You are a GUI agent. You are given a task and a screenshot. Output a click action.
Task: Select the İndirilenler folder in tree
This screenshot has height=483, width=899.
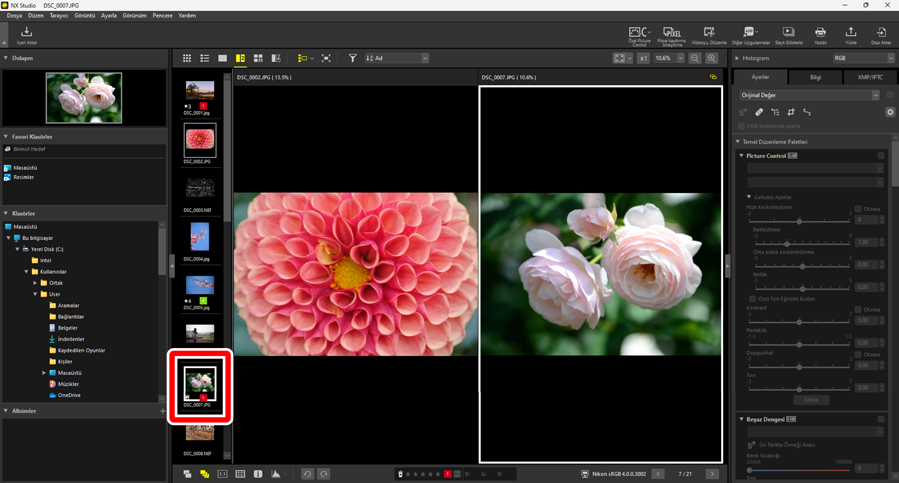point(70,339)
